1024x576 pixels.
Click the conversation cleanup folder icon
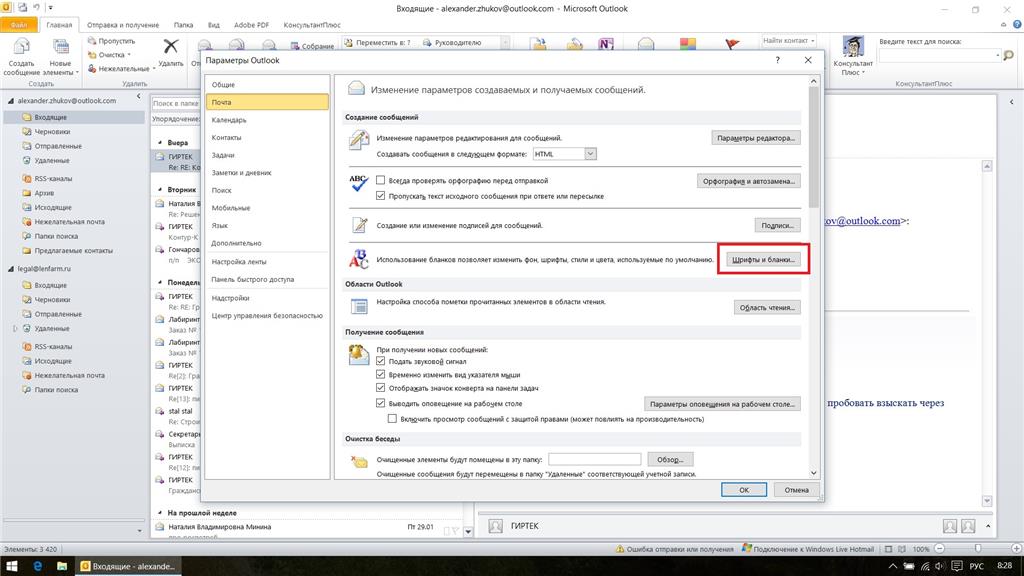[359, 461]
